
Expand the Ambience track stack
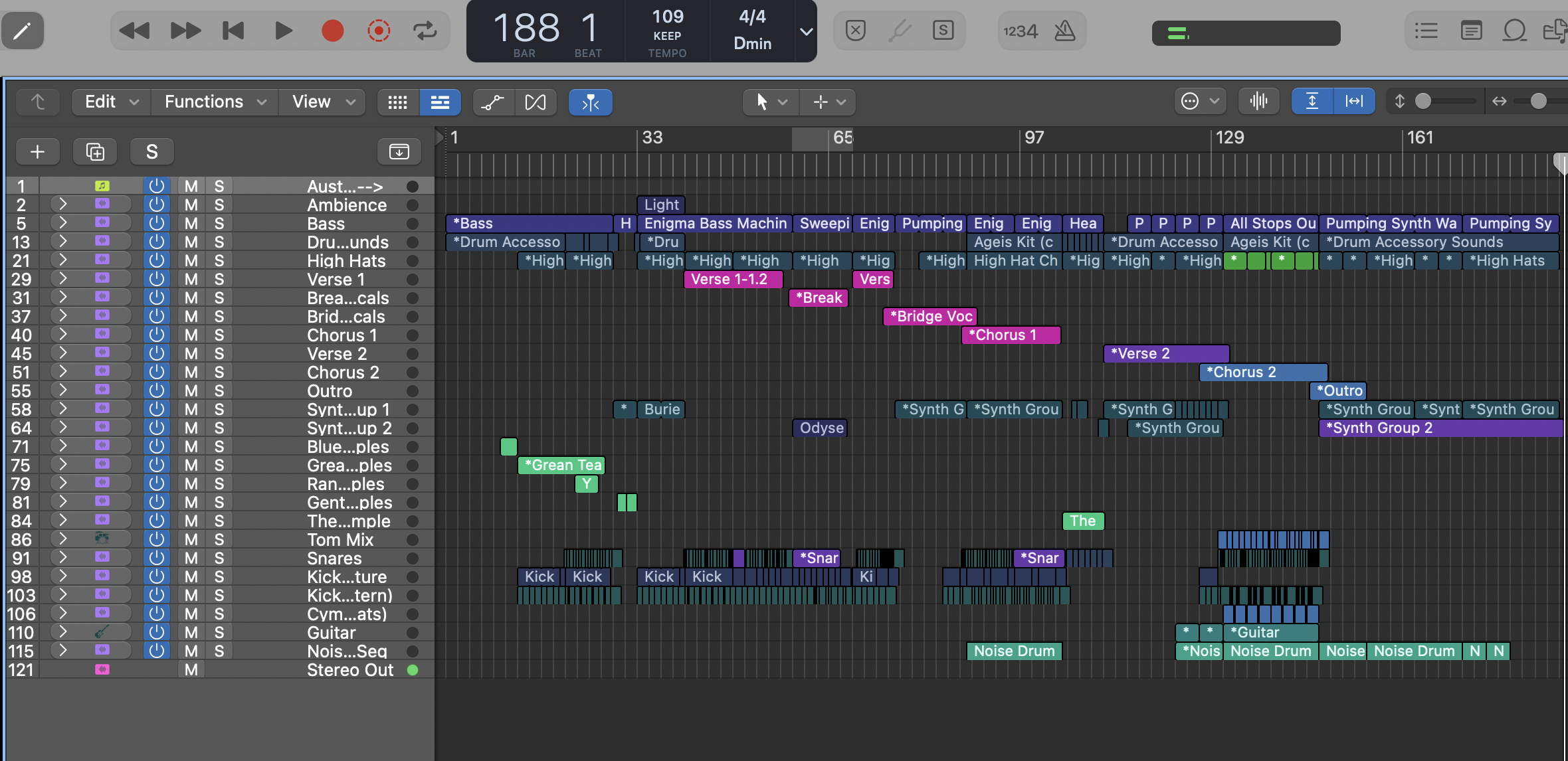pyautogui.click(x=62, y=204)
